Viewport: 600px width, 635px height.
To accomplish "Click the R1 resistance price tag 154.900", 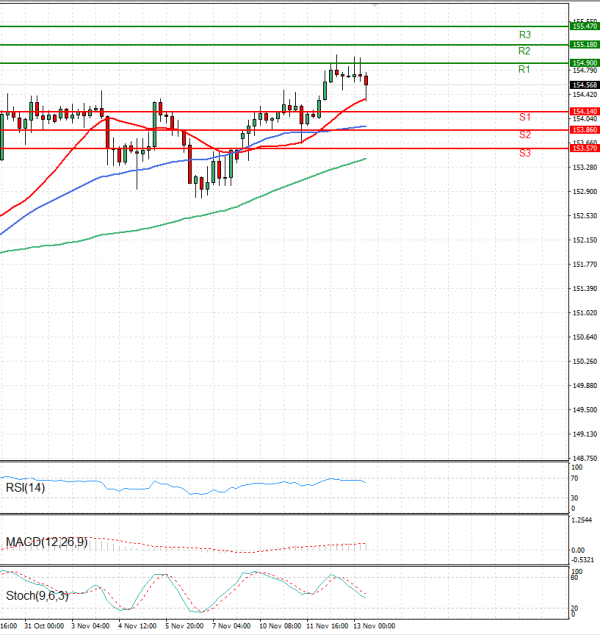I will [x=584, y=63].
